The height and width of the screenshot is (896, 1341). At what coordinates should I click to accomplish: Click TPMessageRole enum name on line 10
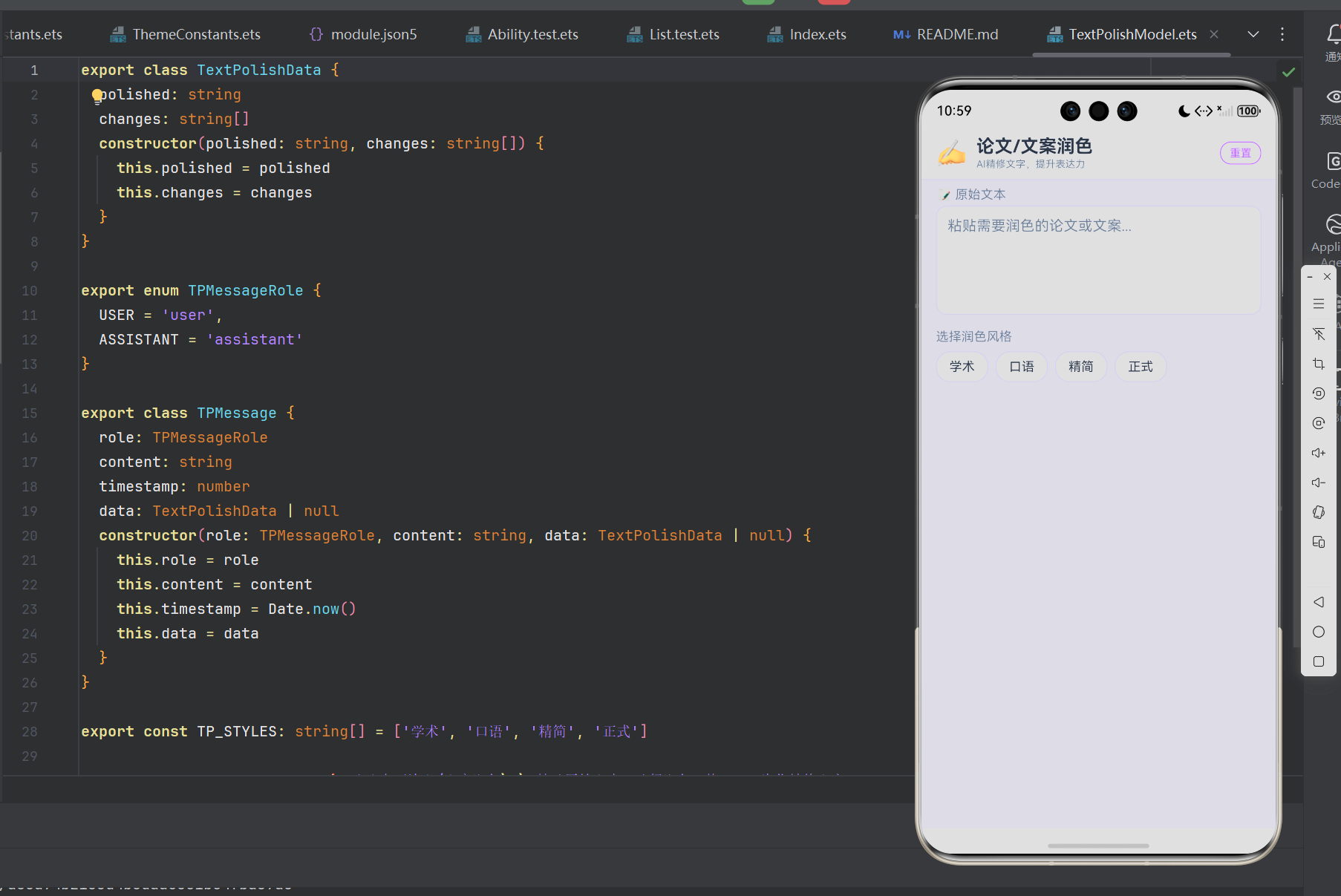click(x=246, y=291)
